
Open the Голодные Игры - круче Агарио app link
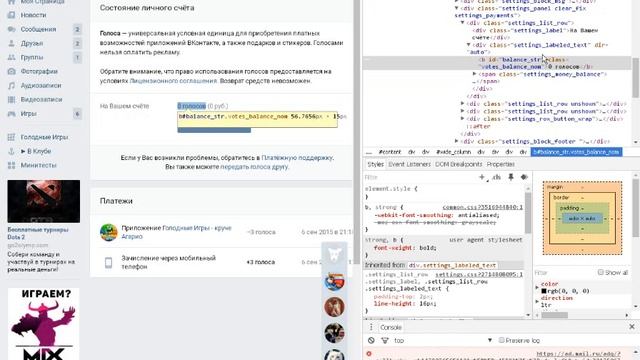pos(176,232)
